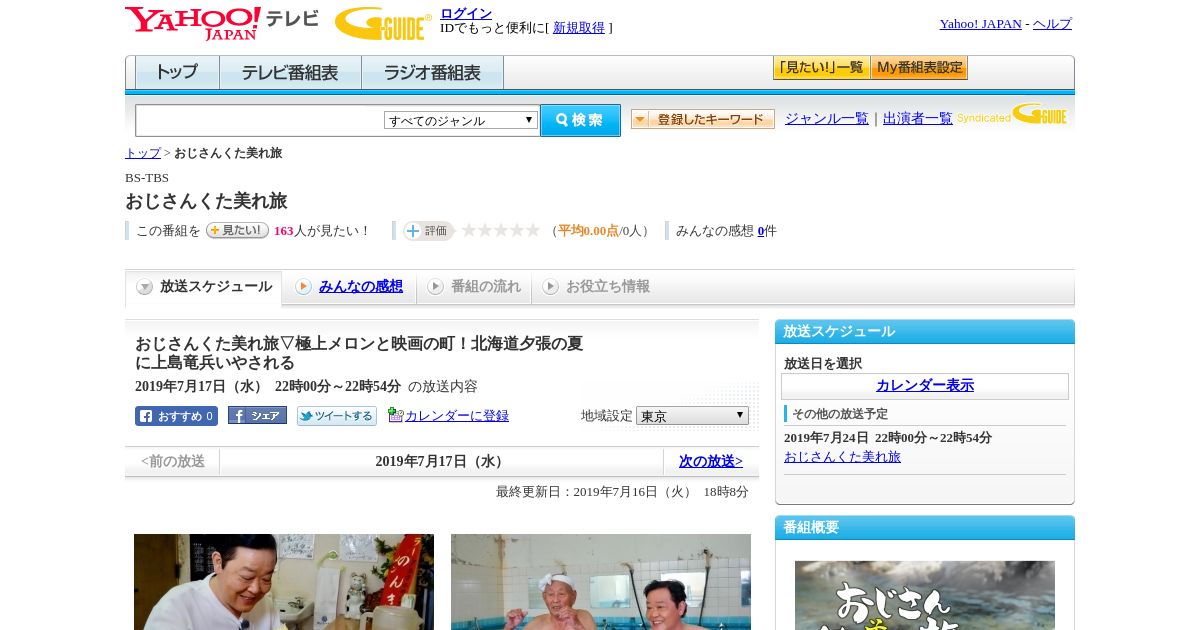Click the 見たい! plus button
Screen dimensions: 1200x630
coord(237,230)
